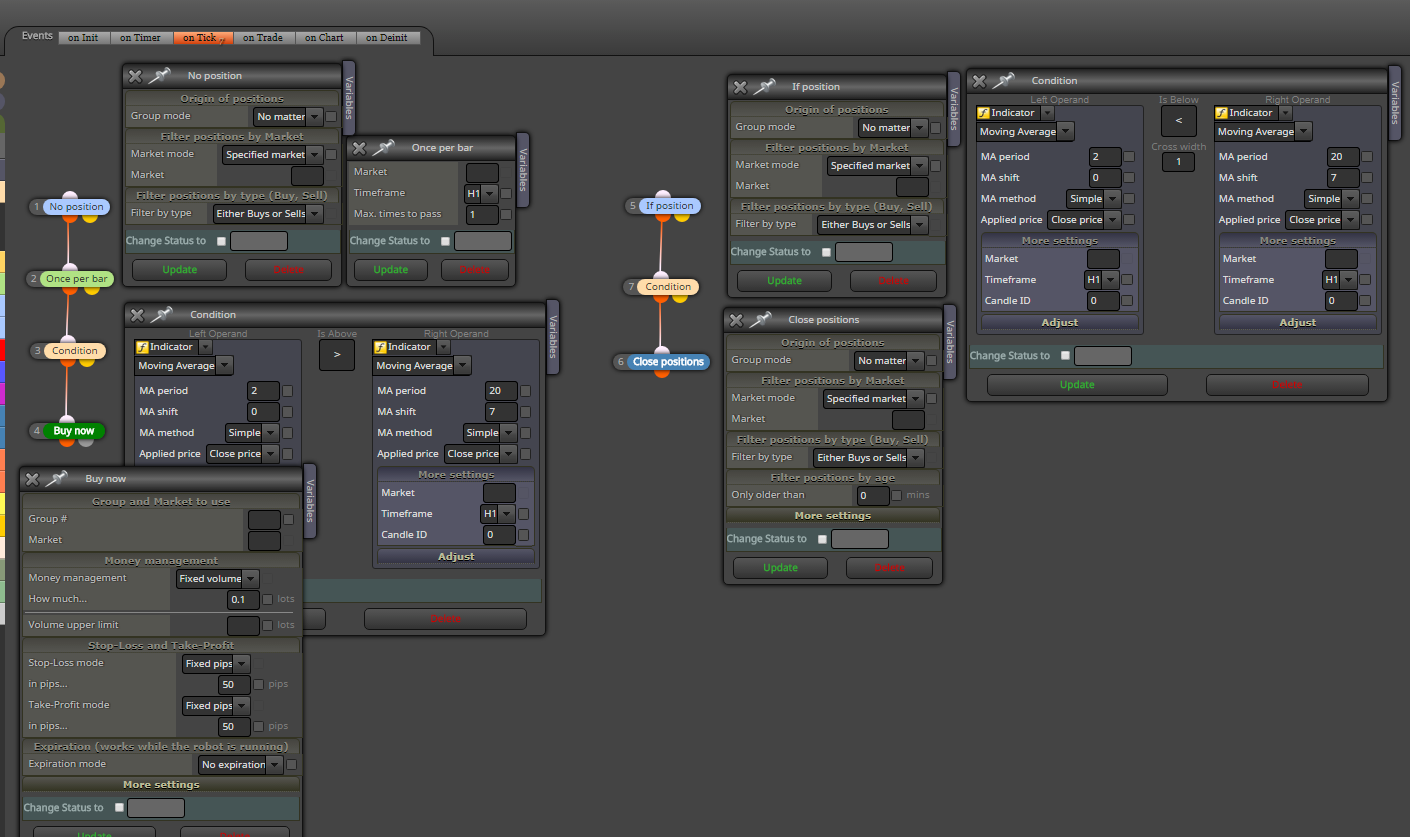
Task: Close the If position settings panel
Action: tap(740, 87)
